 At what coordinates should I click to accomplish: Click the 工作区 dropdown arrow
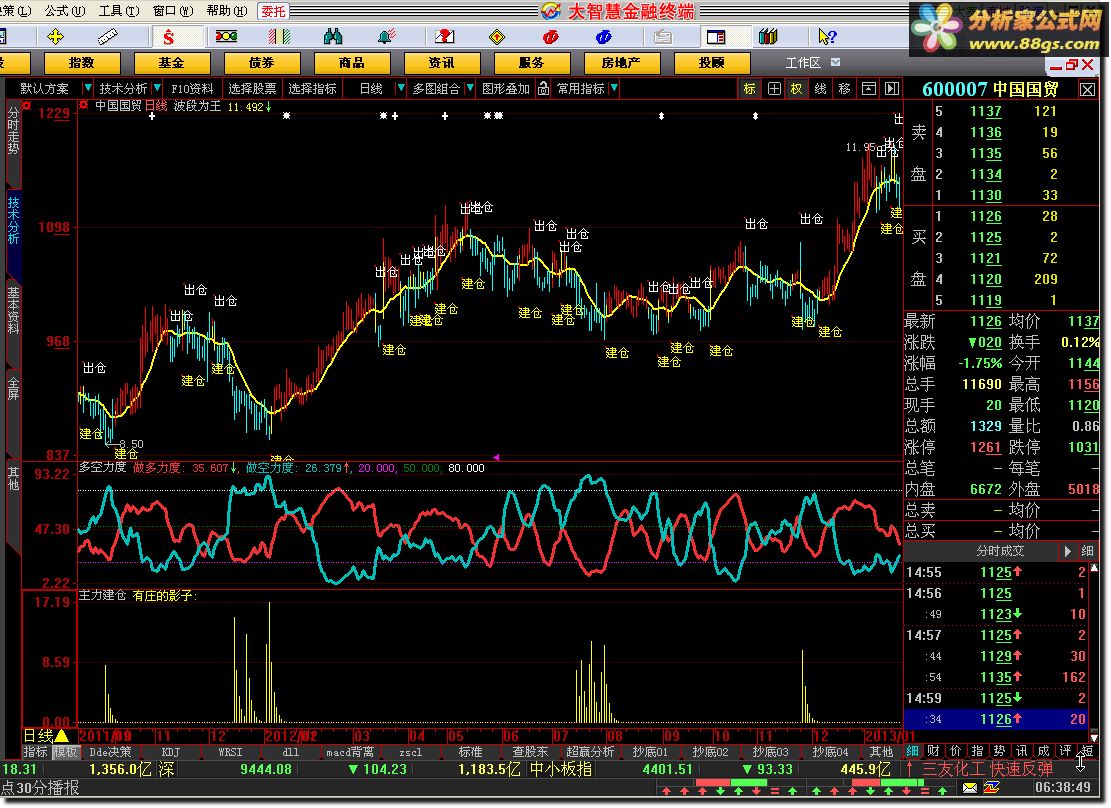(x=835, y=62)
